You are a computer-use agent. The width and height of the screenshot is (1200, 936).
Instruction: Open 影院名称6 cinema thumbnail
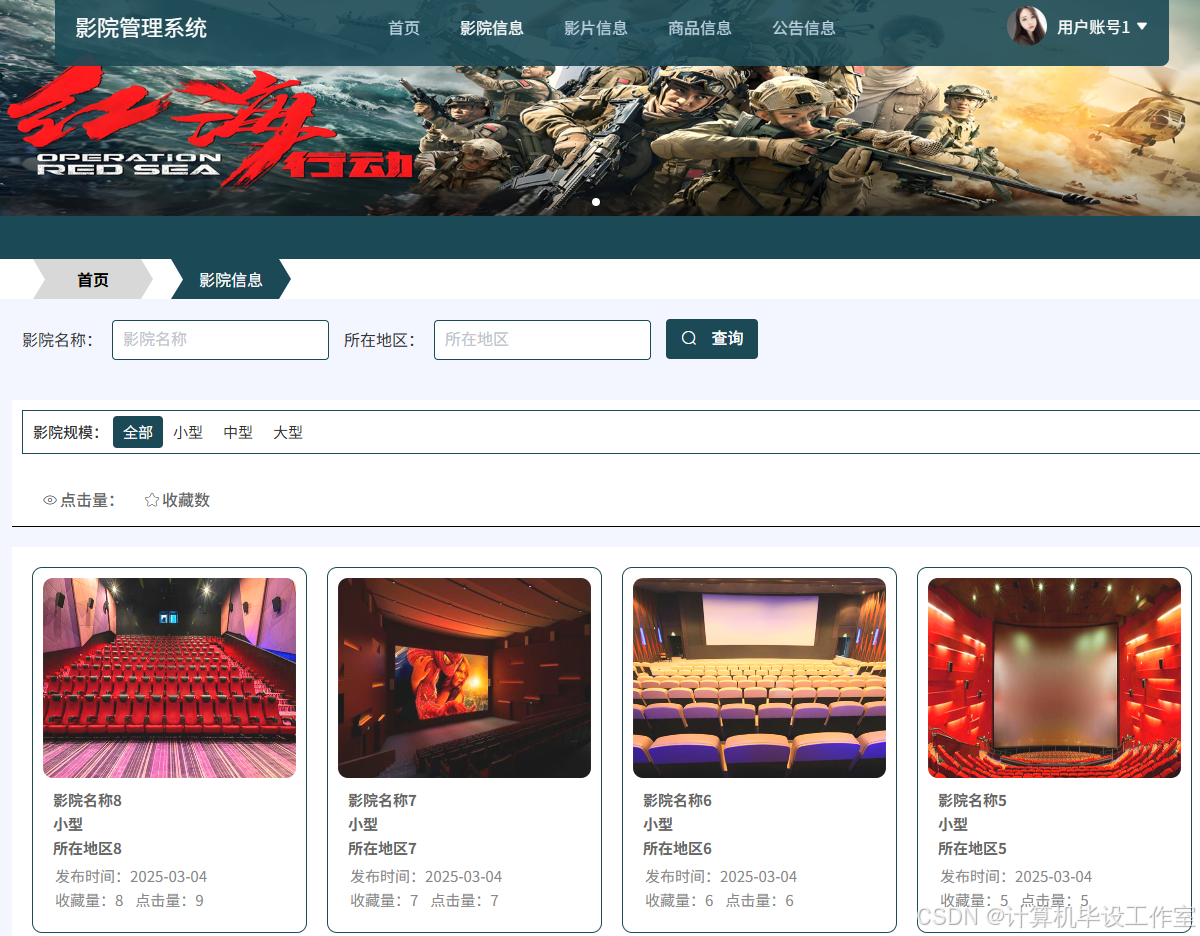point(759,678)
